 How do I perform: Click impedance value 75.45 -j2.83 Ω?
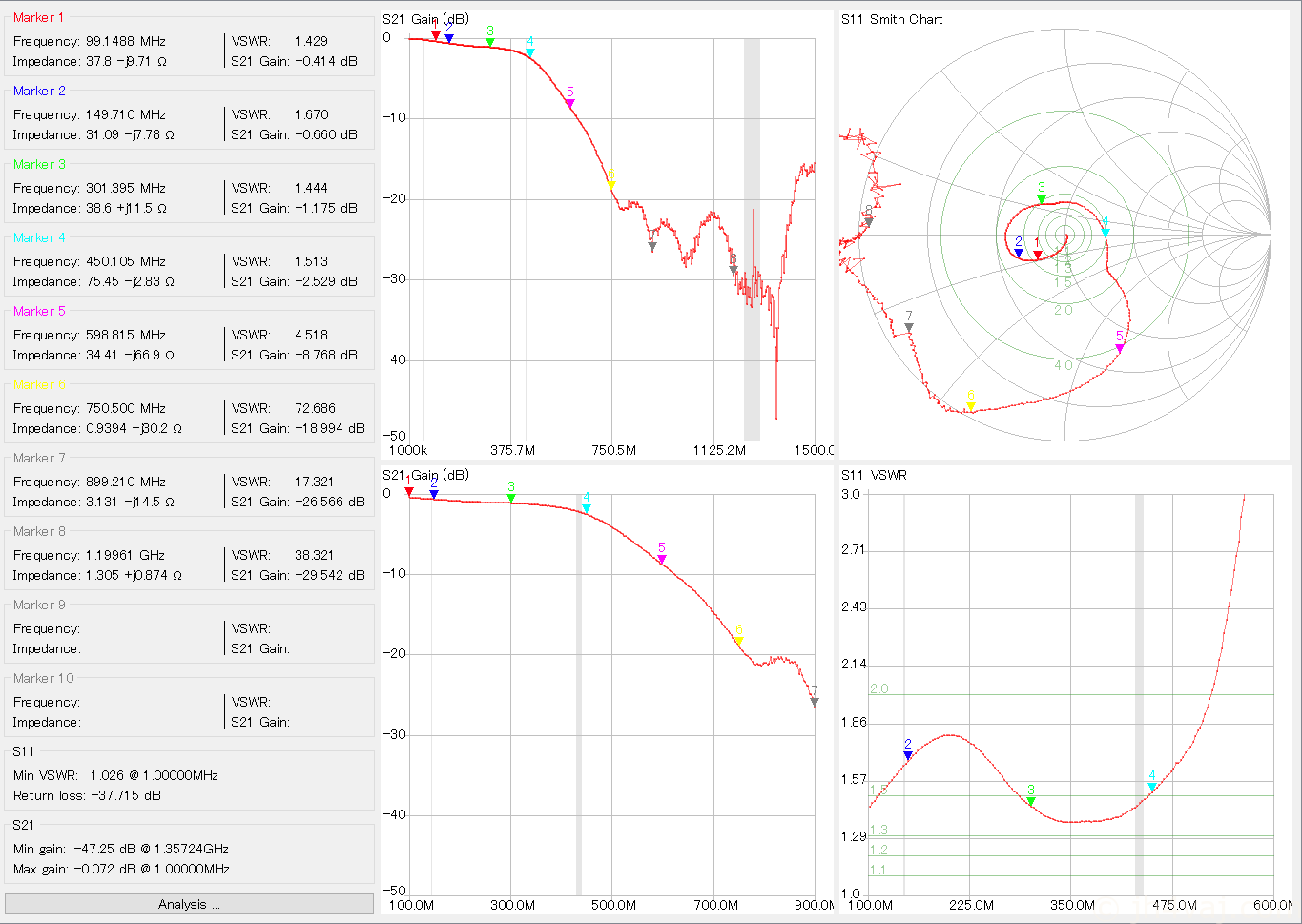(x=131, y=281)
